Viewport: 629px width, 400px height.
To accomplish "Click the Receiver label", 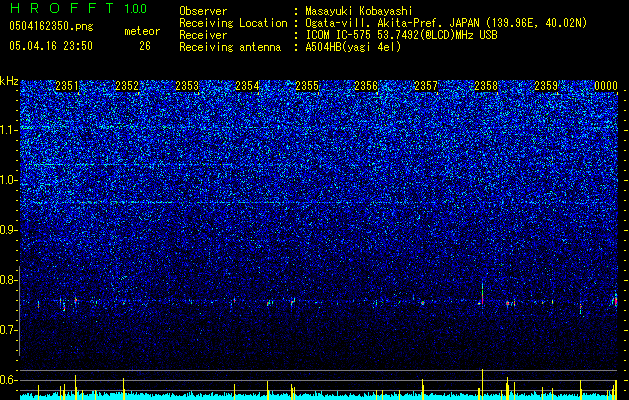I will tap(203, 35).
